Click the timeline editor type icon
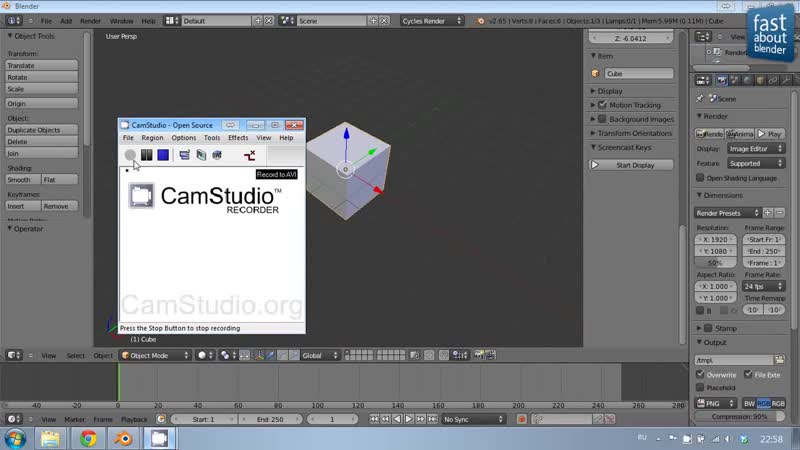The image size is (800, 450). point(14,419)
